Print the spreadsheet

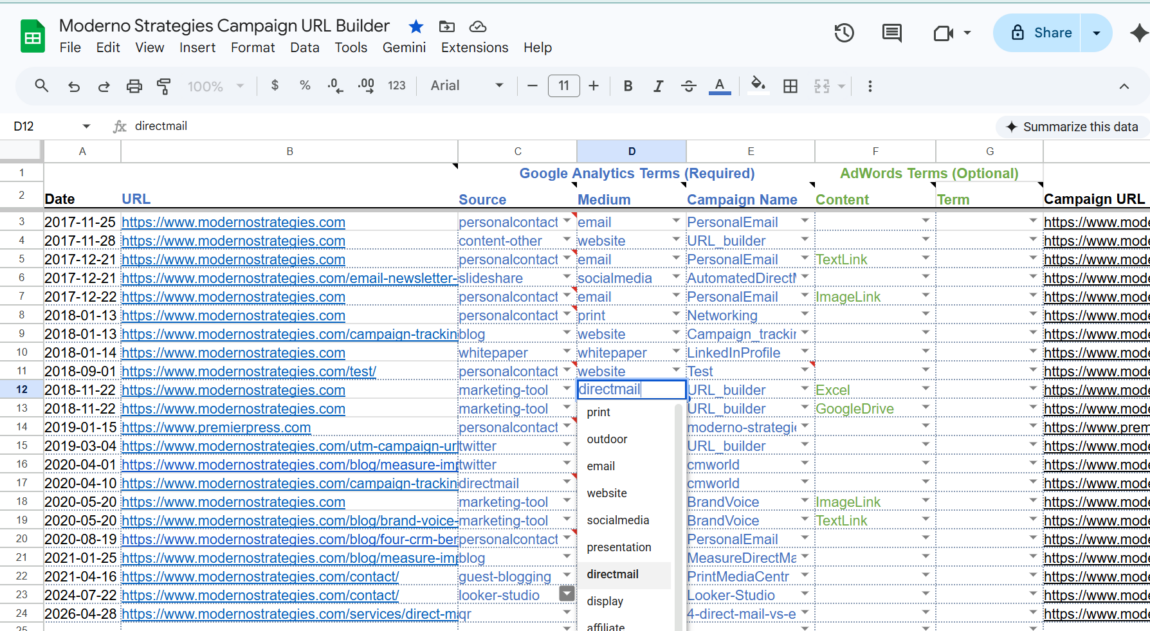click(x=133, y=87)
